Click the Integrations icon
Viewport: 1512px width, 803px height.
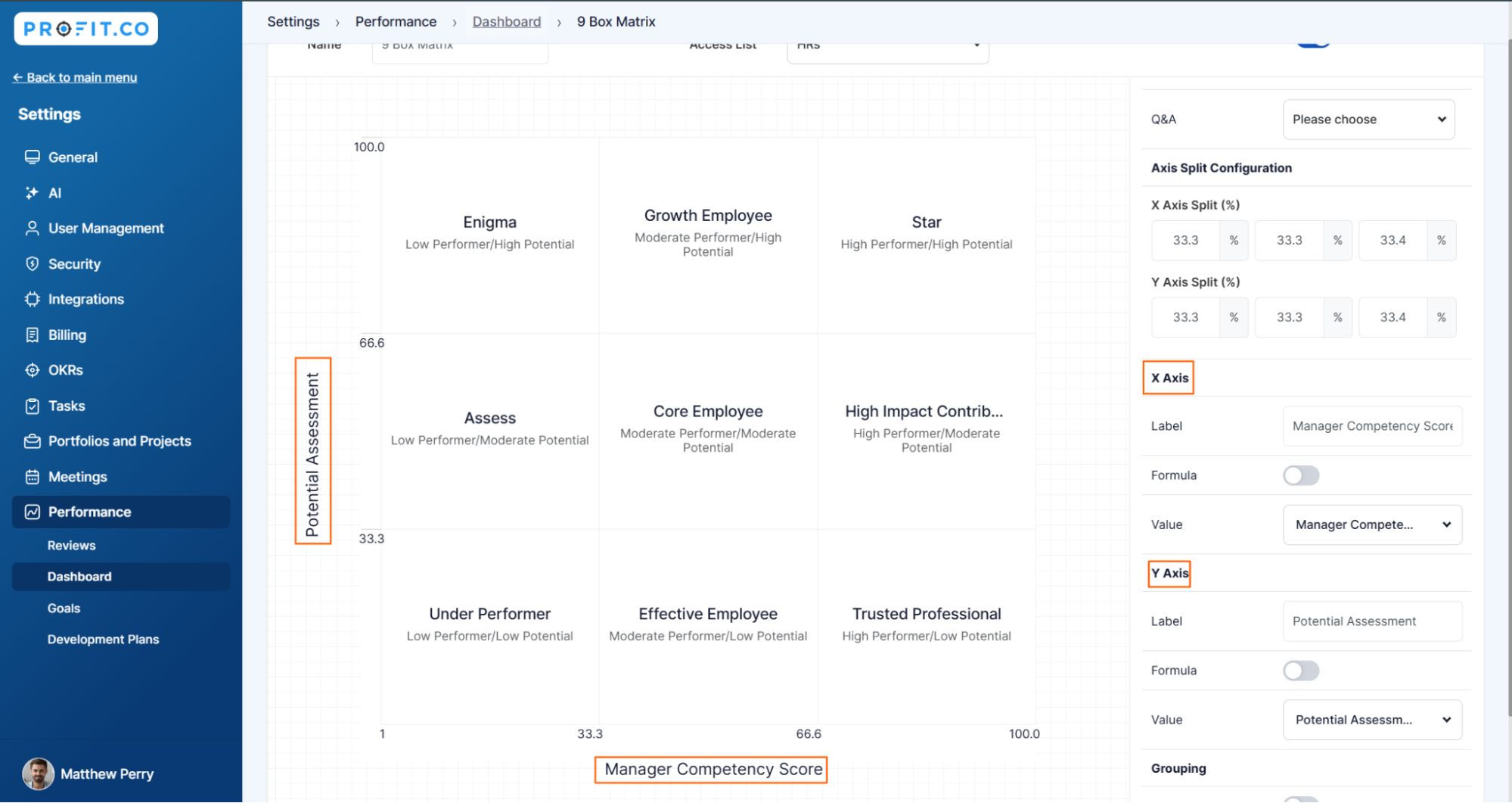coord(32,300)
